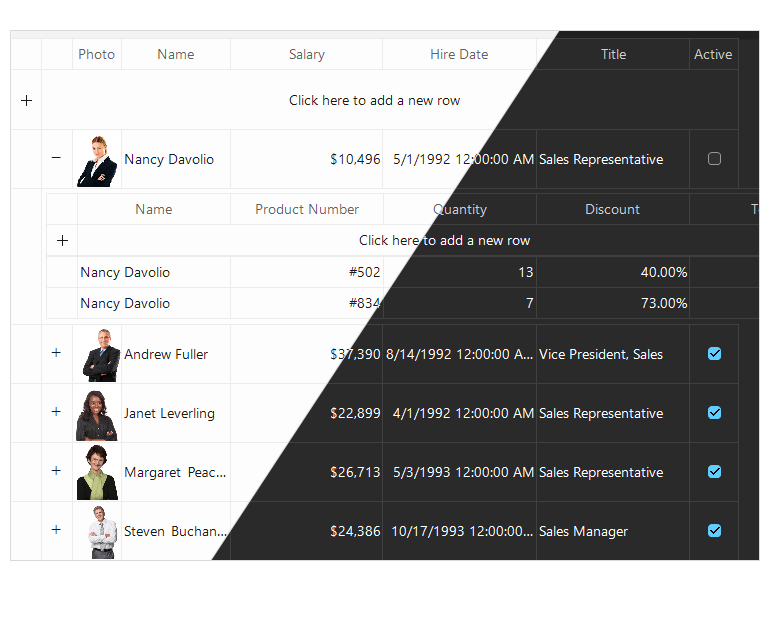This screenshot has height=621, width=770.
Task: Collapse the Nancy Davolio row
Action: (56, 158)
